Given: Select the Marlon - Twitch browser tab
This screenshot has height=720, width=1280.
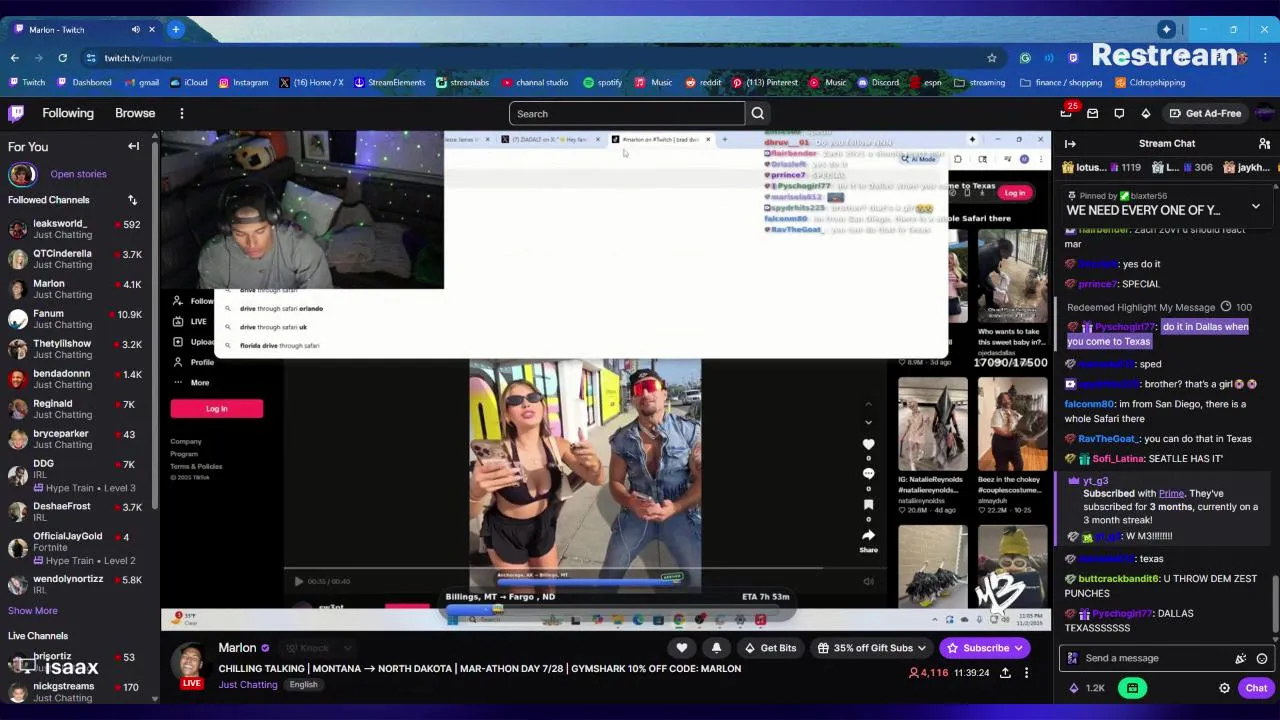Looking at the screenshot, I should [x=85, y=29].
